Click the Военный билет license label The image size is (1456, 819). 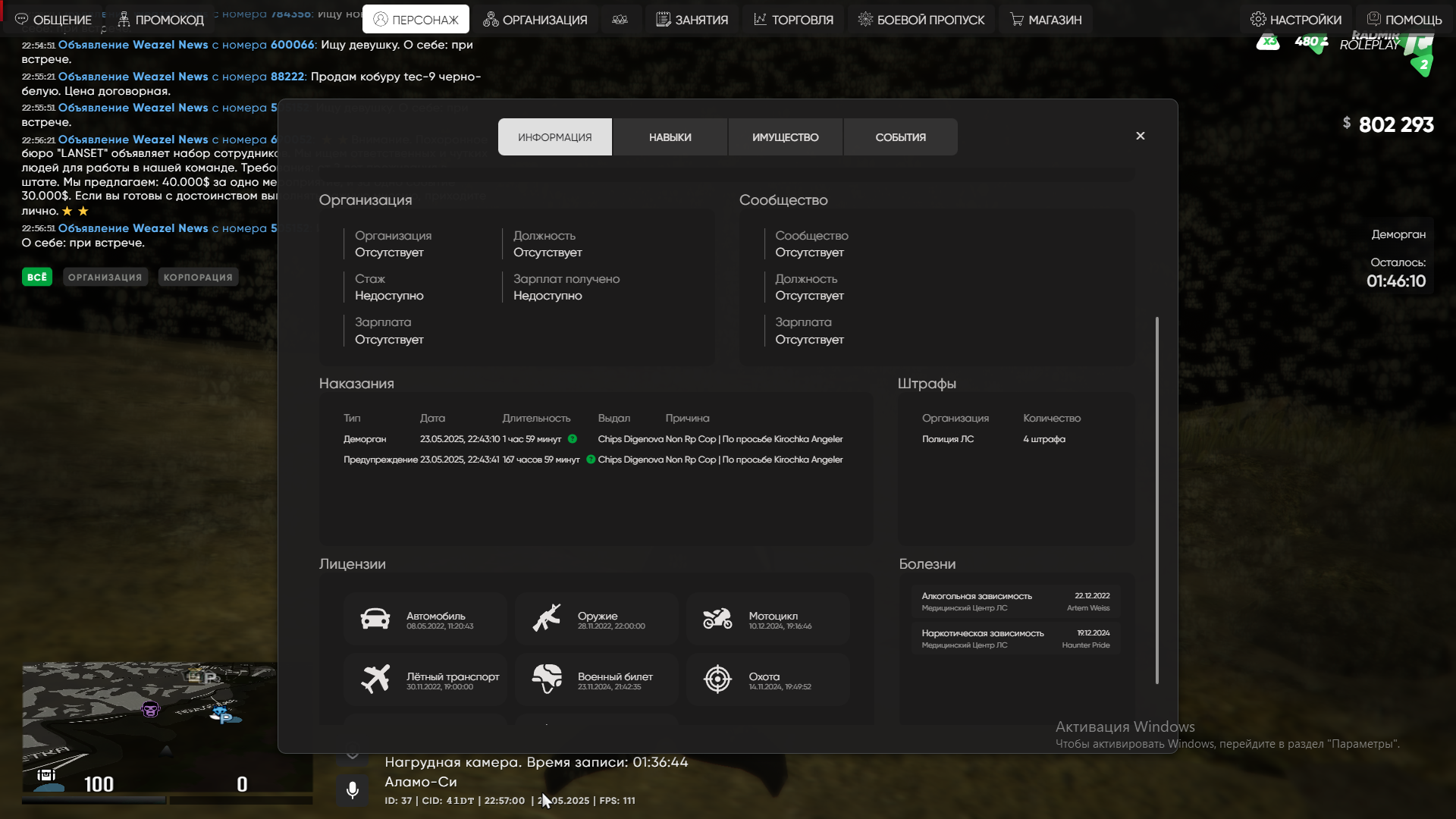coord(615,676)
